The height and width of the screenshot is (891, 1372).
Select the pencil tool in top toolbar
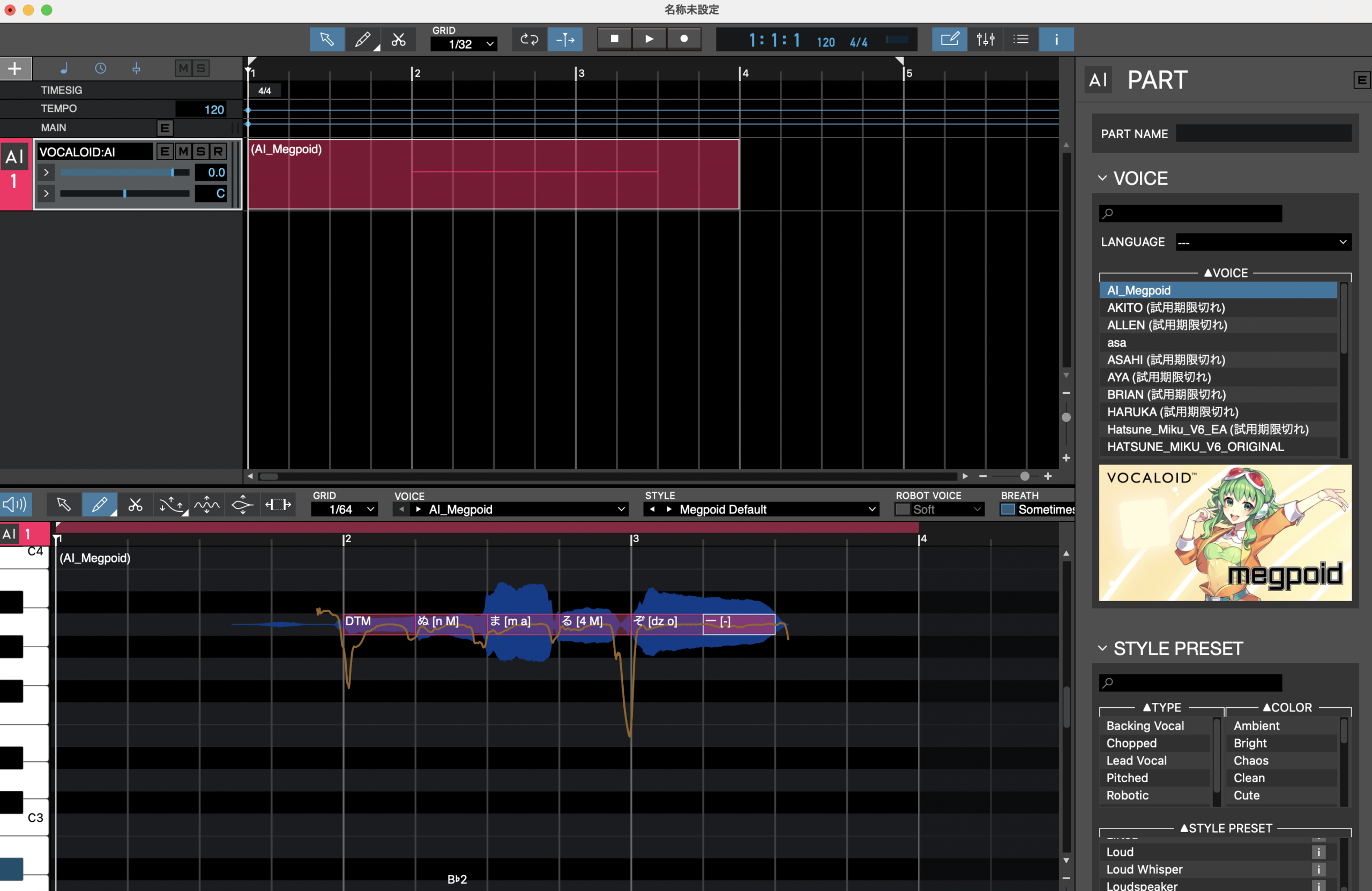coord(363,39)
